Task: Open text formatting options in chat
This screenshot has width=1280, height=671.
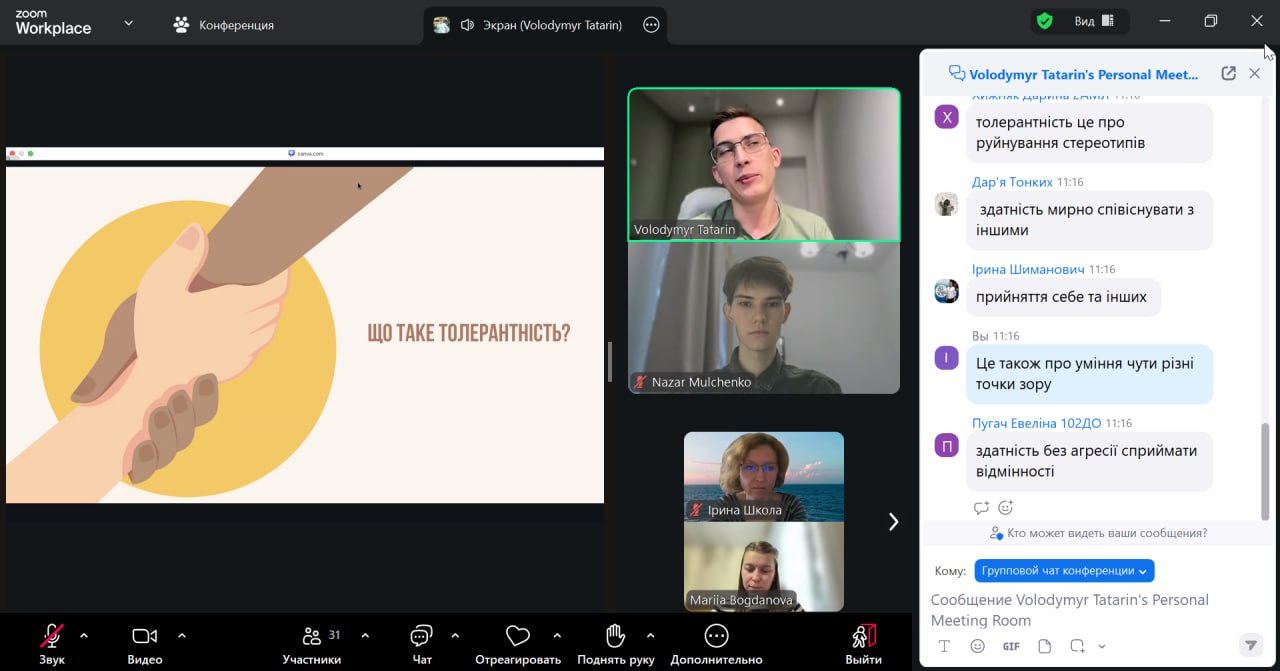Action: [943, 646]
